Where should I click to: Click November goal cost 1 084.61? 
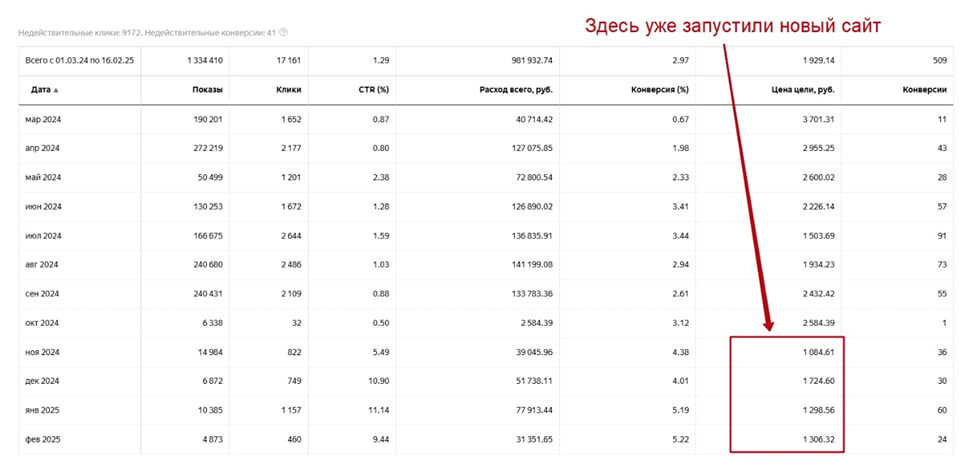[817, 352]
